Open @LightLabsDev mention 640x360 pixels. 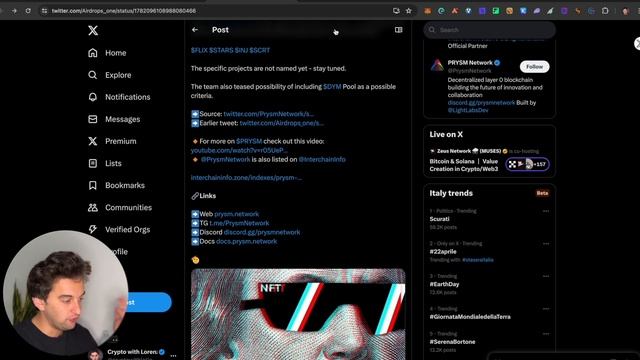coord(468,110)
